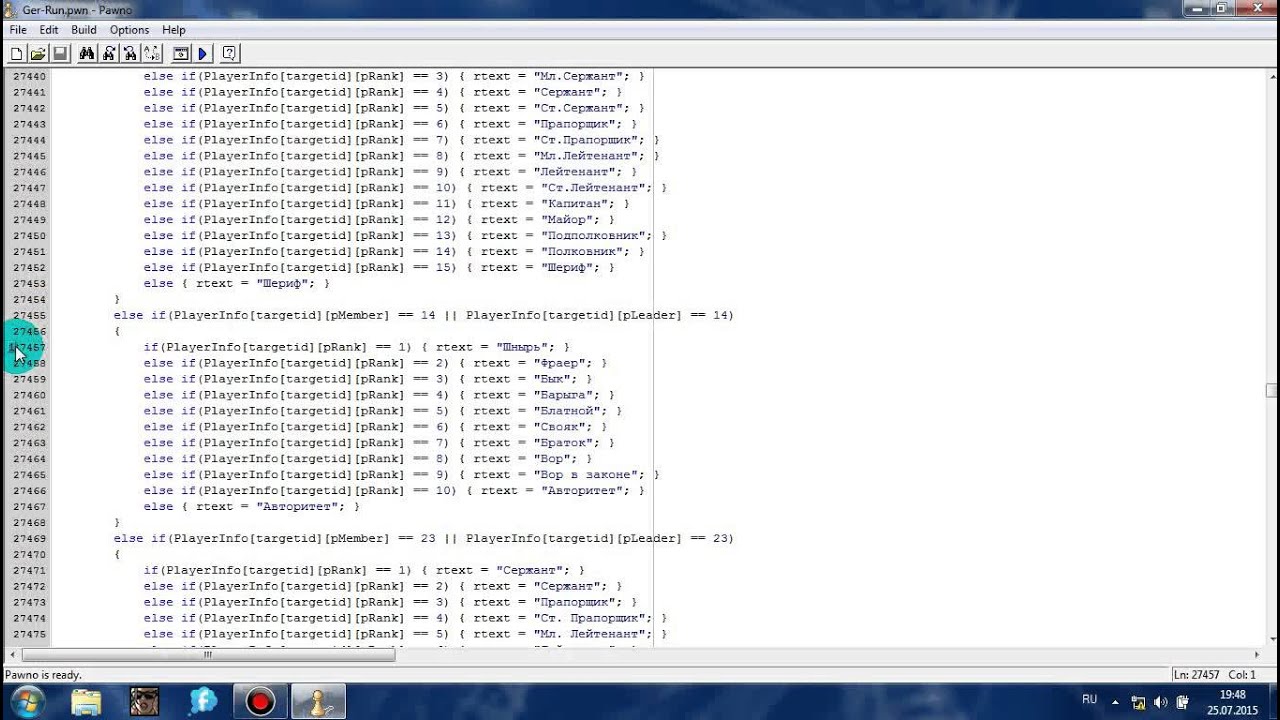Click the Compile toolbar icon
This screenshot has height=720, width=1280.
(181, 54)
